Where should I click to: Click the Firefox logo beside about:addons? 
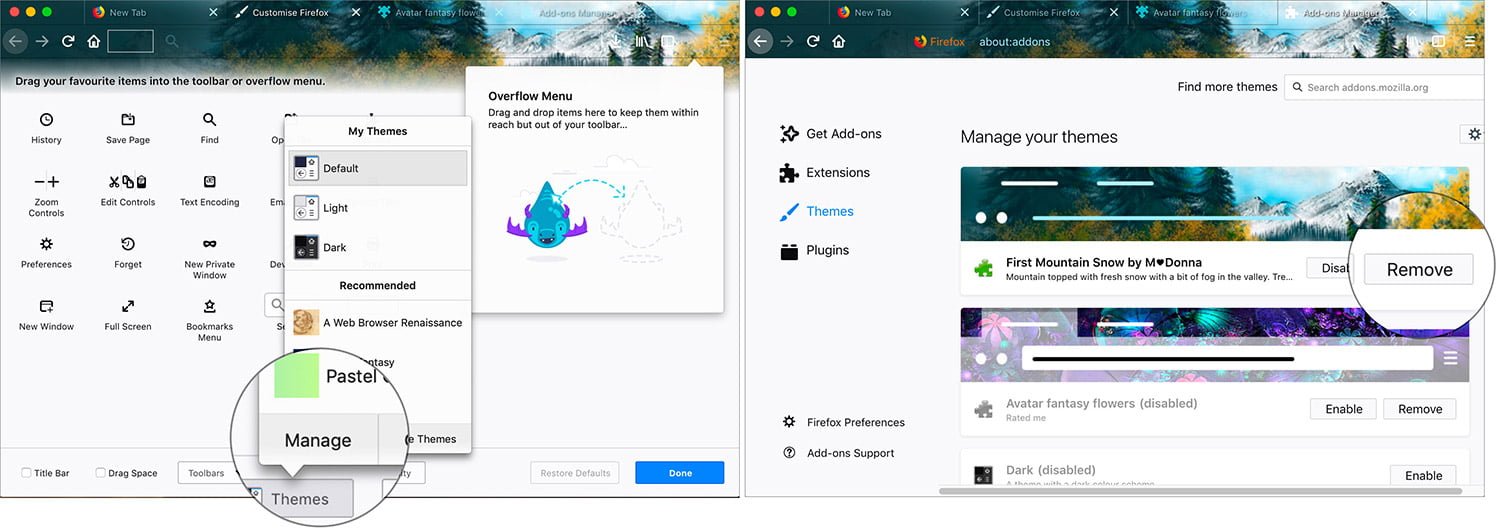pos(920,42)
